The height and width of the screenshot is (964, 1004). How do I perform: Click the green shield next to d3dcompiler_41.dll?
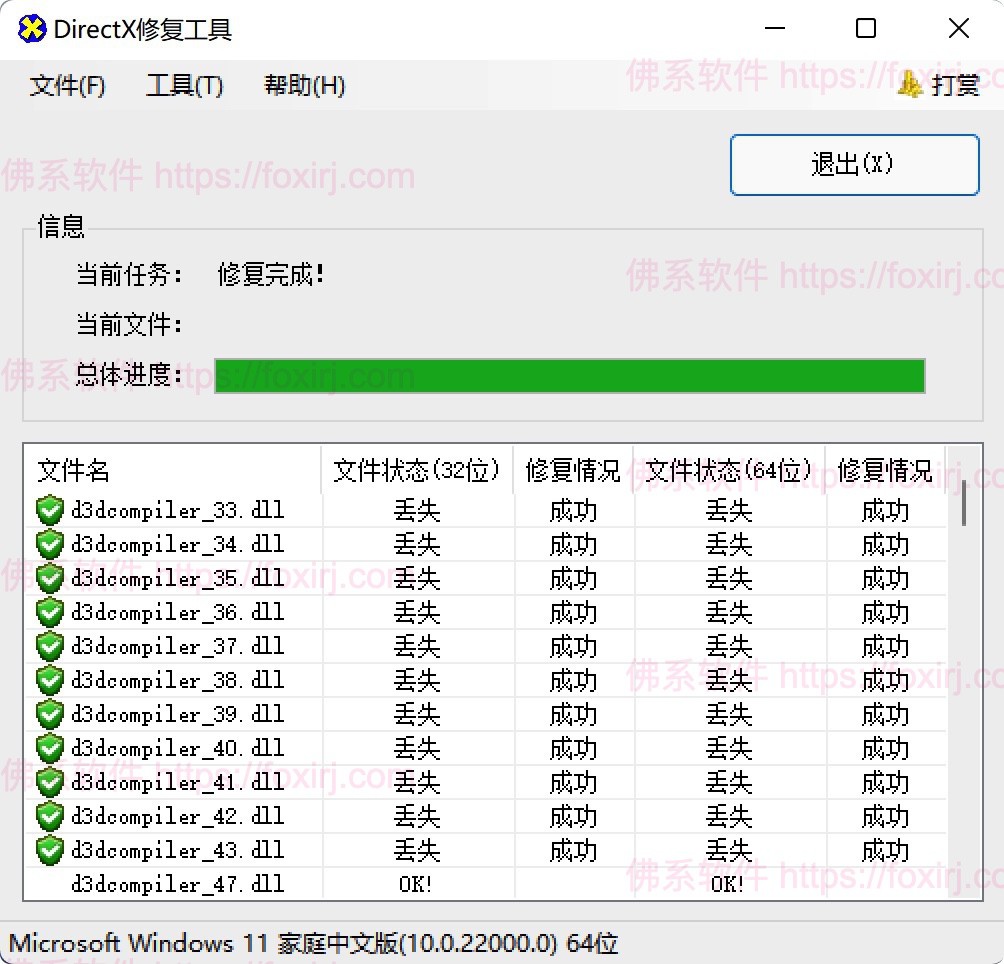[x=50, y=782]
